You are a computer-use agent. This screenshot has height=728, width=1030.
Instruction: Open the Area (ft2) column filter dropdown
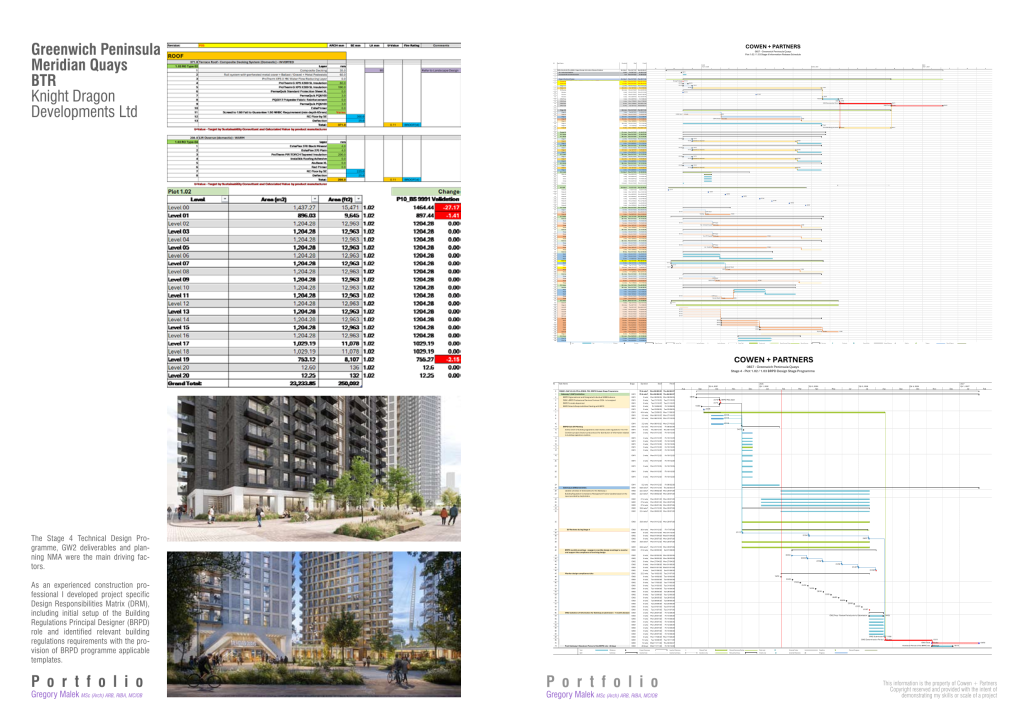[x=359, y=199]
